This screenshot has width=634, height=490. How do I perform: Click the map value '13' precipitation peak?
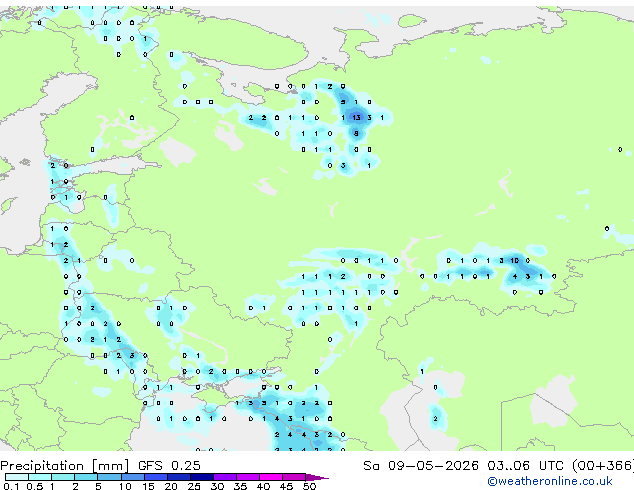[x=356, y=118]
